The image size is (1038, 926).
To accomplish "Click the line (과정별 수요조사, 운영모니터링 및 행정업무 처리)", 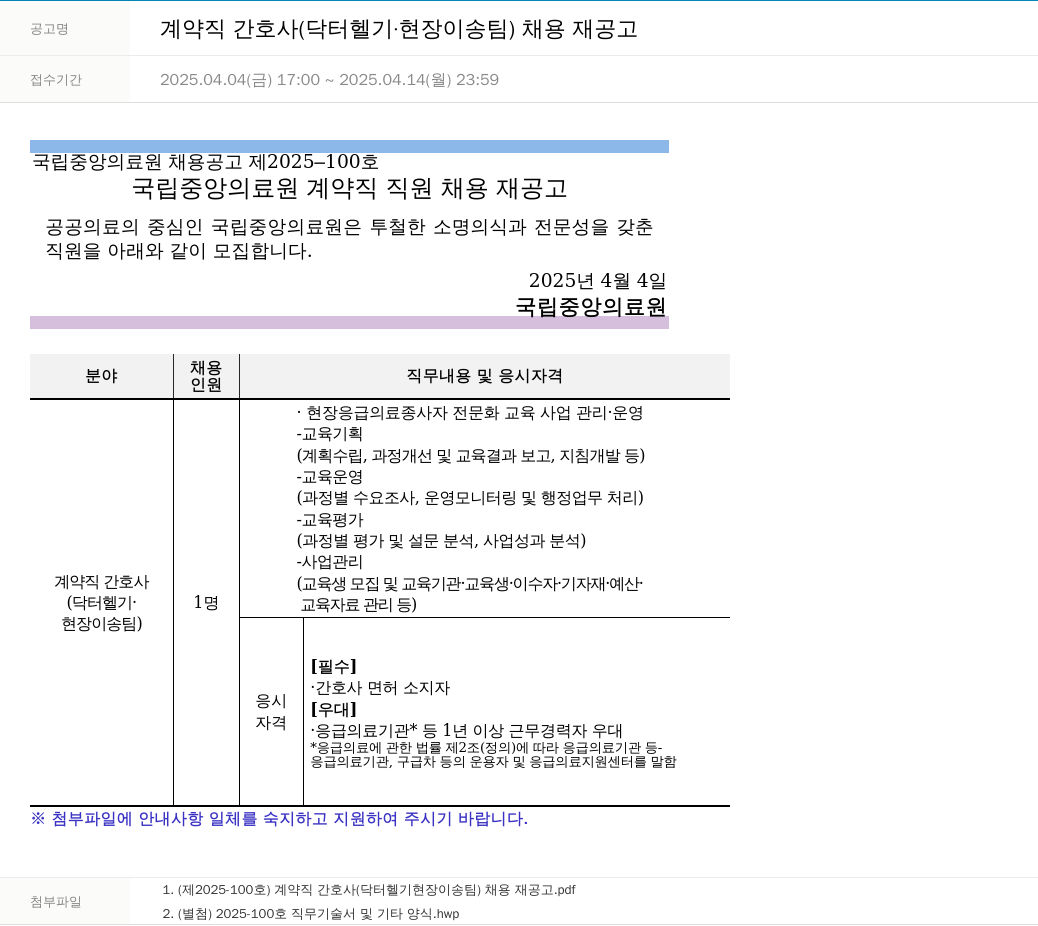I will 470,498.
